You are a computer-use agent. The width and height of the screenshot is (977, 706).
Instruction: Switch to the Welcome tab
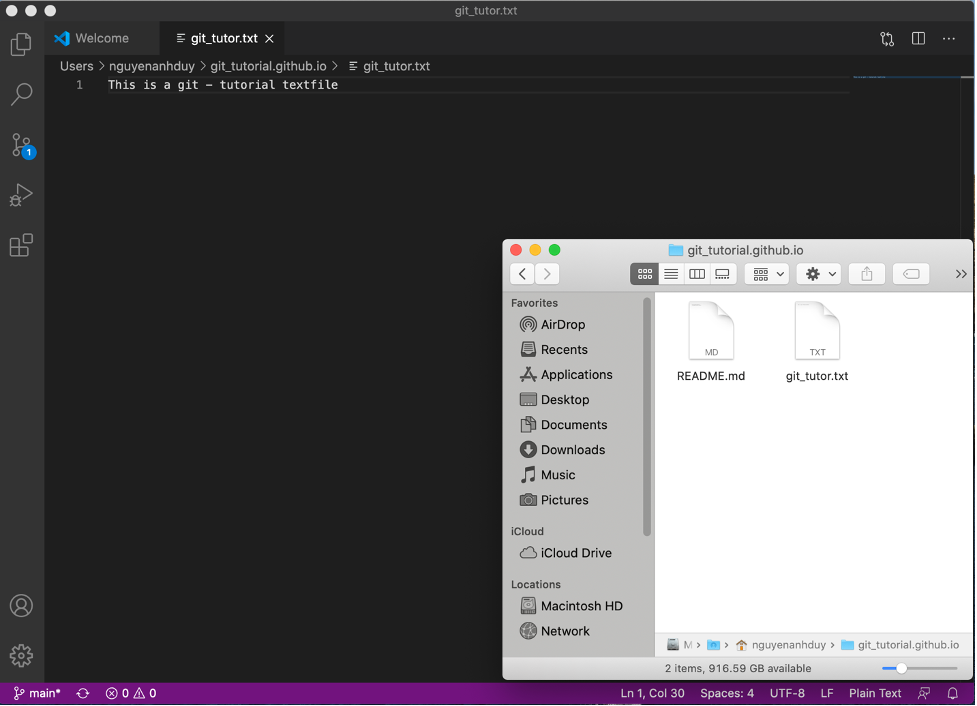(x=101, y=39)
